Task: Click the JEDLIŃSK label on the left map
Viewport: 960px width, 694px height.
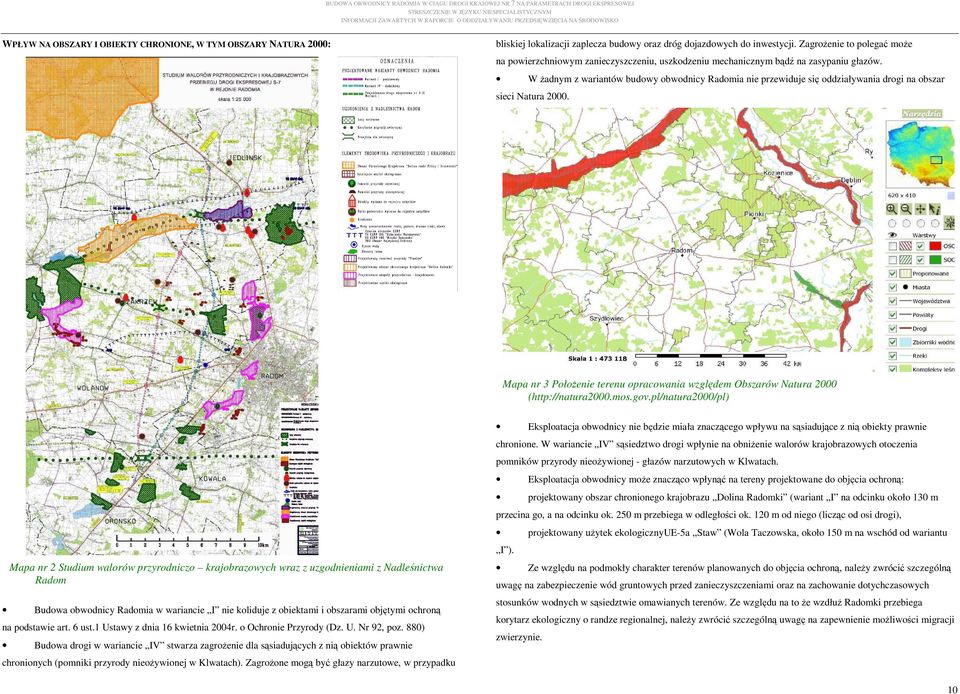Action: 245,158
